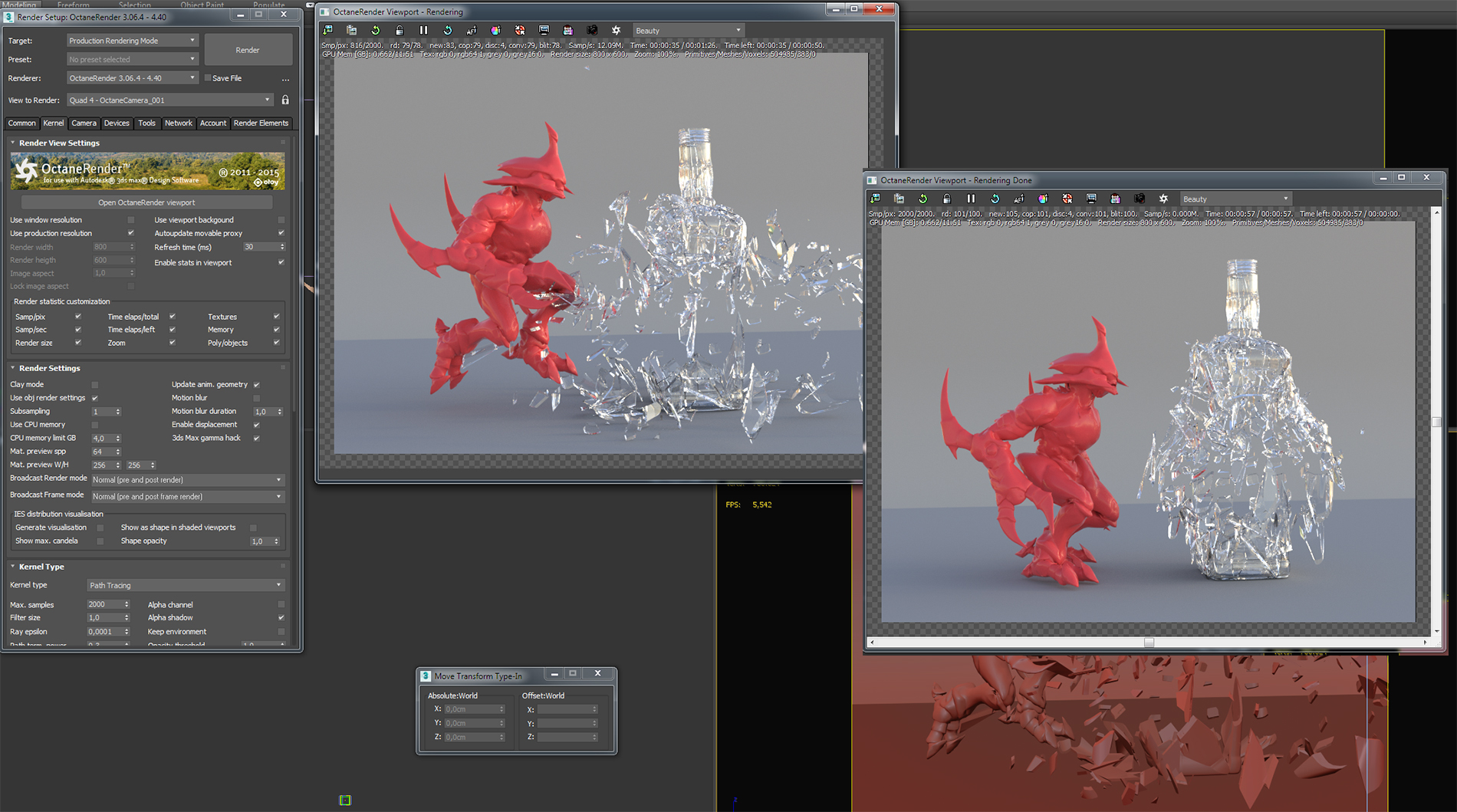
Task: Click the camera icon in the Rendering Done viewport
Action: (x=1140, y=199)
